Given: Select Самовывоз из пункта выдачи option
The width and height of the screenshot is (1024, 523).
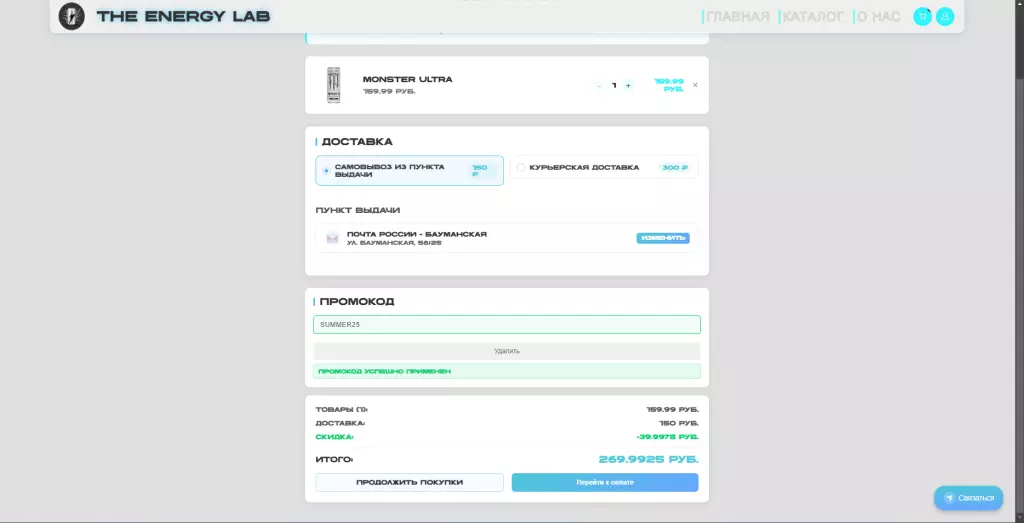Looking at the screenshot, I should click(x=409, y=170).
